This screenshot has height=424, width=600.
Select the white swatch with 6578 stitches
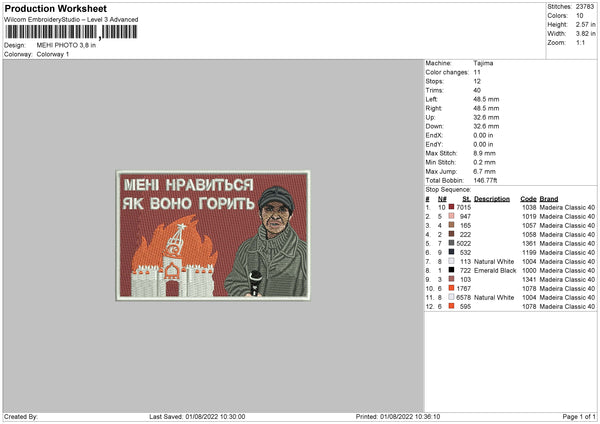(x=452, y=297)
